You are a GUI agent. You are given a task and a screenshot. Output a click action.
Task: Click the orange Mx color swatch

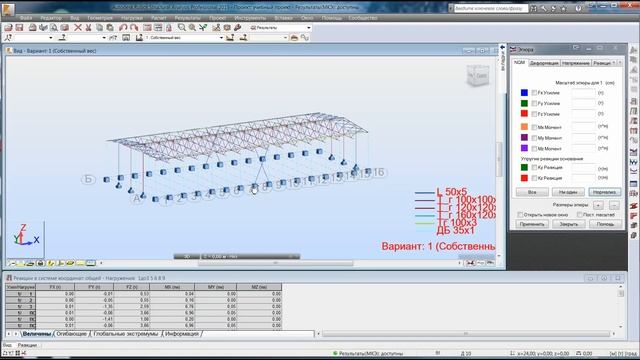point(524,127)
